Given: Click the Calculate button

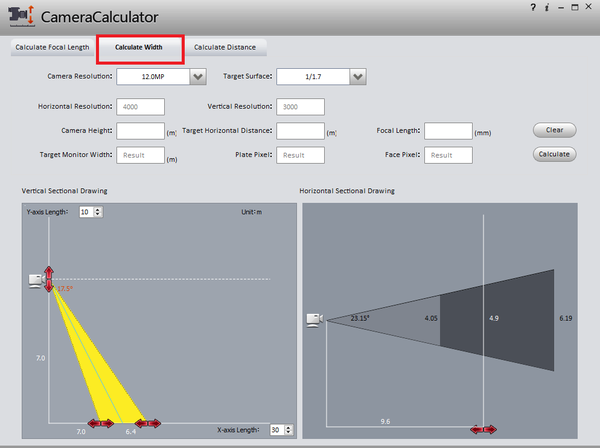Looking at the screenshot, I should 554,154.
